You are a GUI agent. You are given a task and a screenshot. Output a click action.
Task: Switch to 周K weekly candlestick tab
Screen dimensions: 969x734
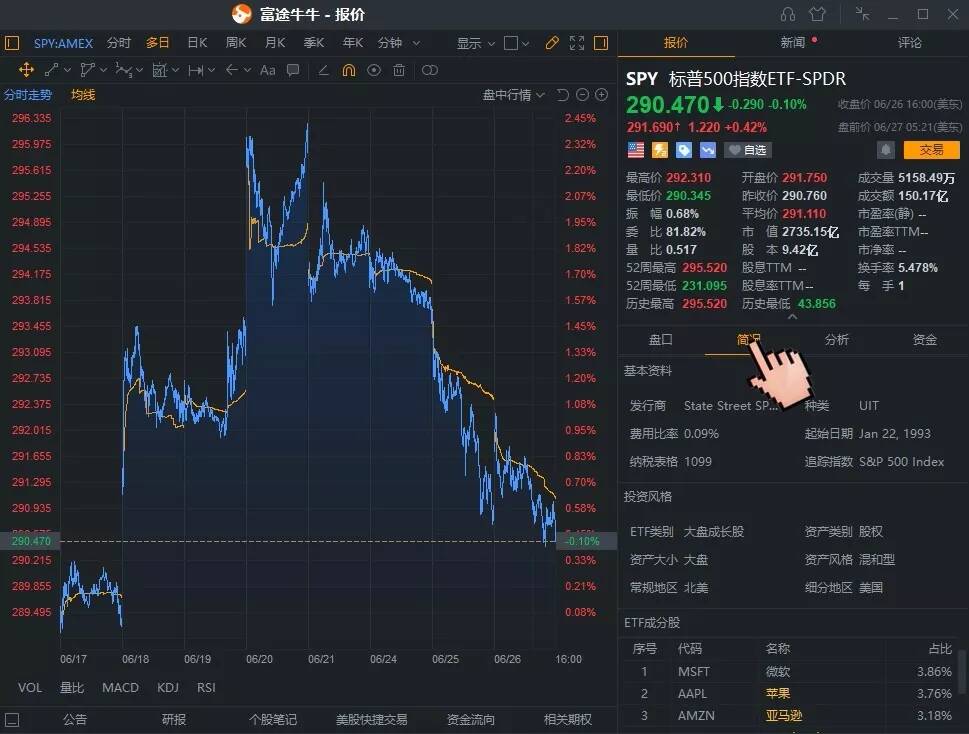point(235,43)
